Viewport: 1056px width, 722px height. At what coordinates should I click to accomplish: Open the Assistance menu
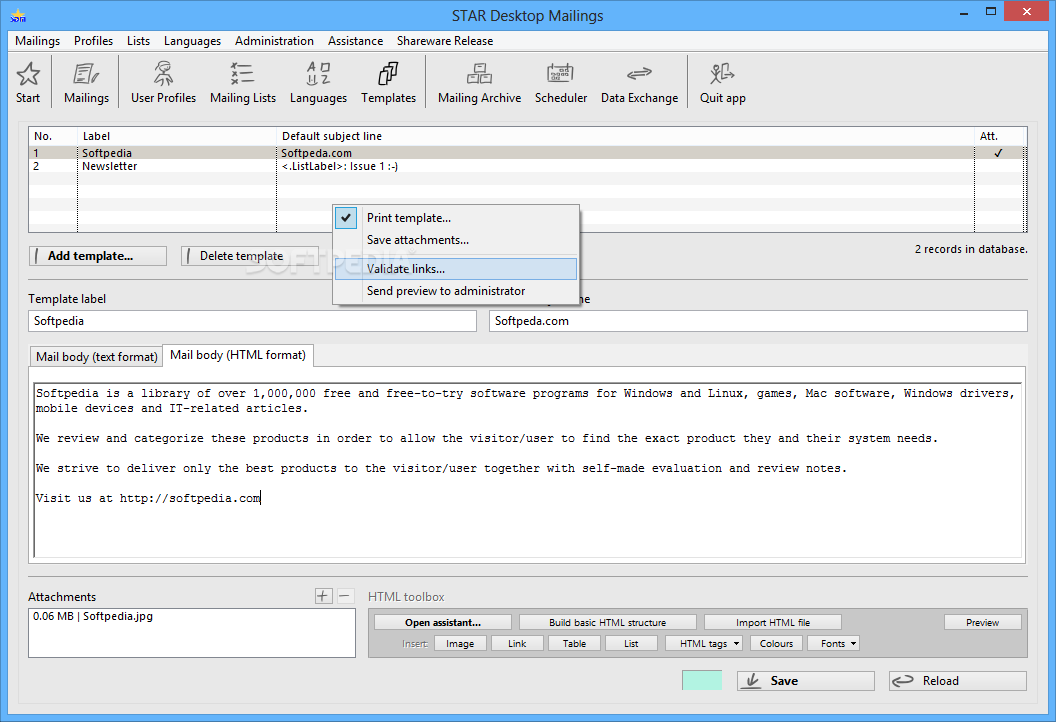tap(355, 41)
